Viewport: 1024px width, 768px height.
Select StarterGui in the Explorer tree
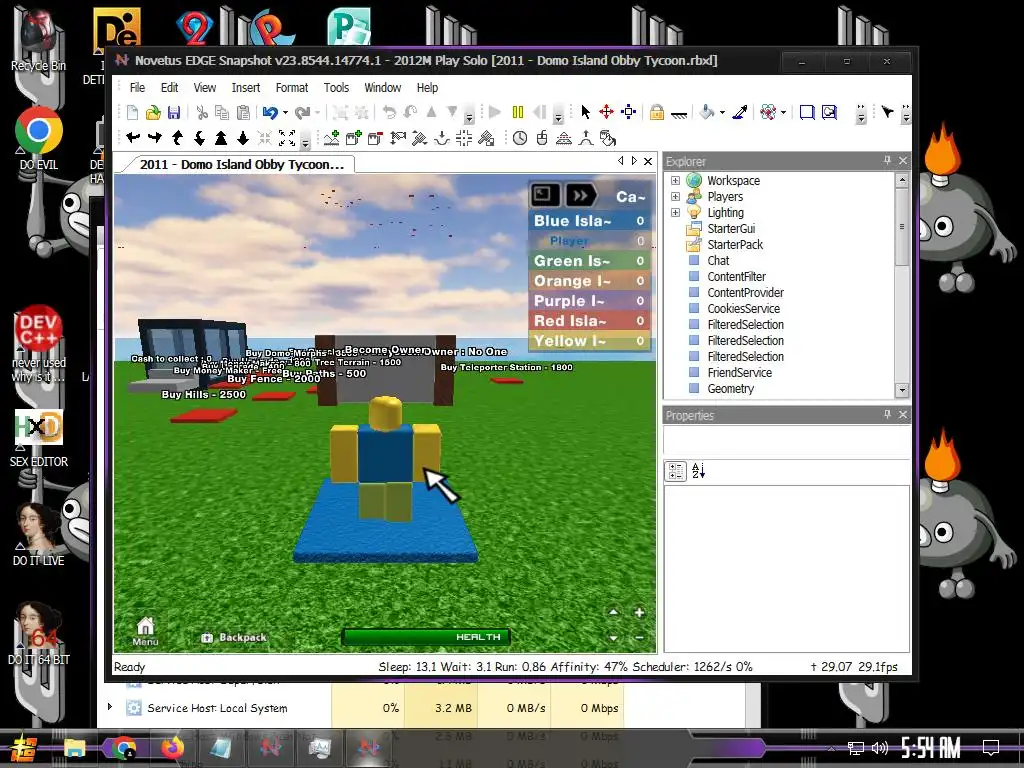pos(731,229)
